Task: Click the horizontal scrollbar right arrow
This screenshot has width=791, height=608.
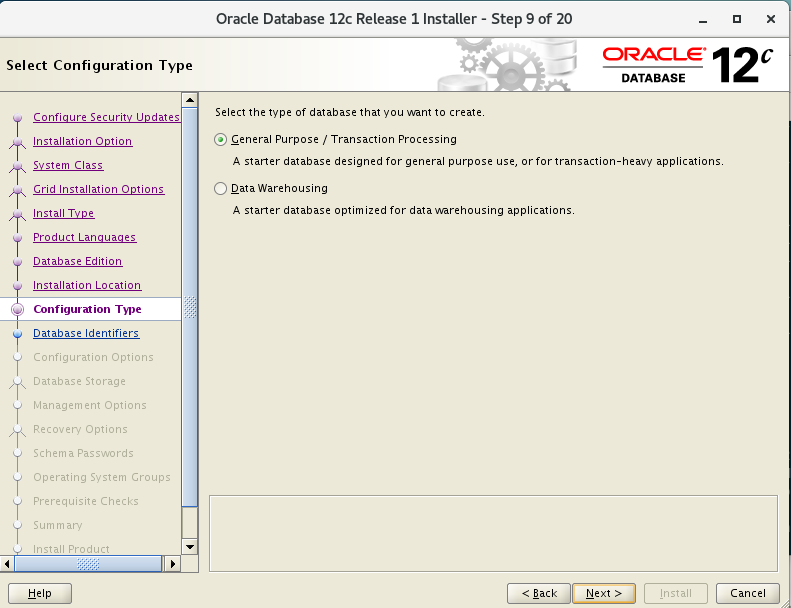Action: point(172,564)
